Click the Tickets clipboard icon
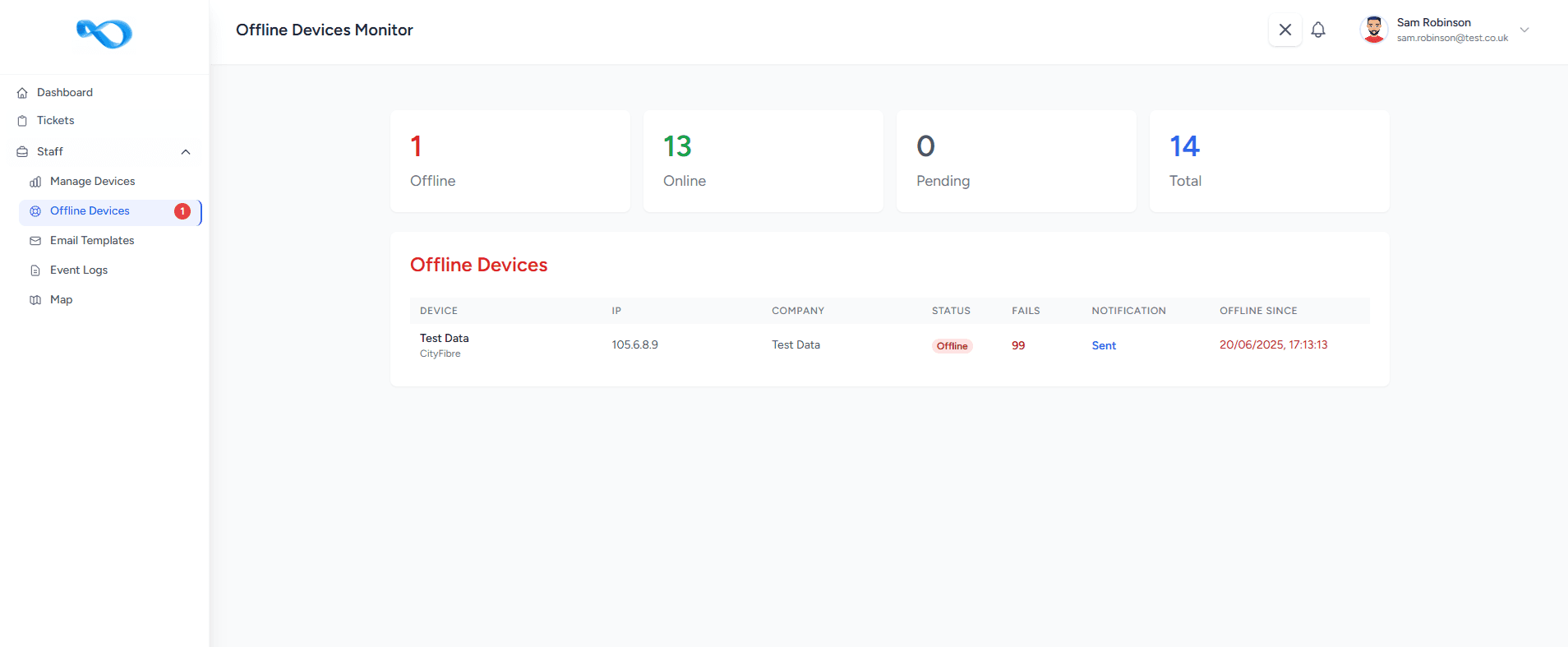Image resolution: width=1568 pixels, height=647 pixels. coord(22,121)
